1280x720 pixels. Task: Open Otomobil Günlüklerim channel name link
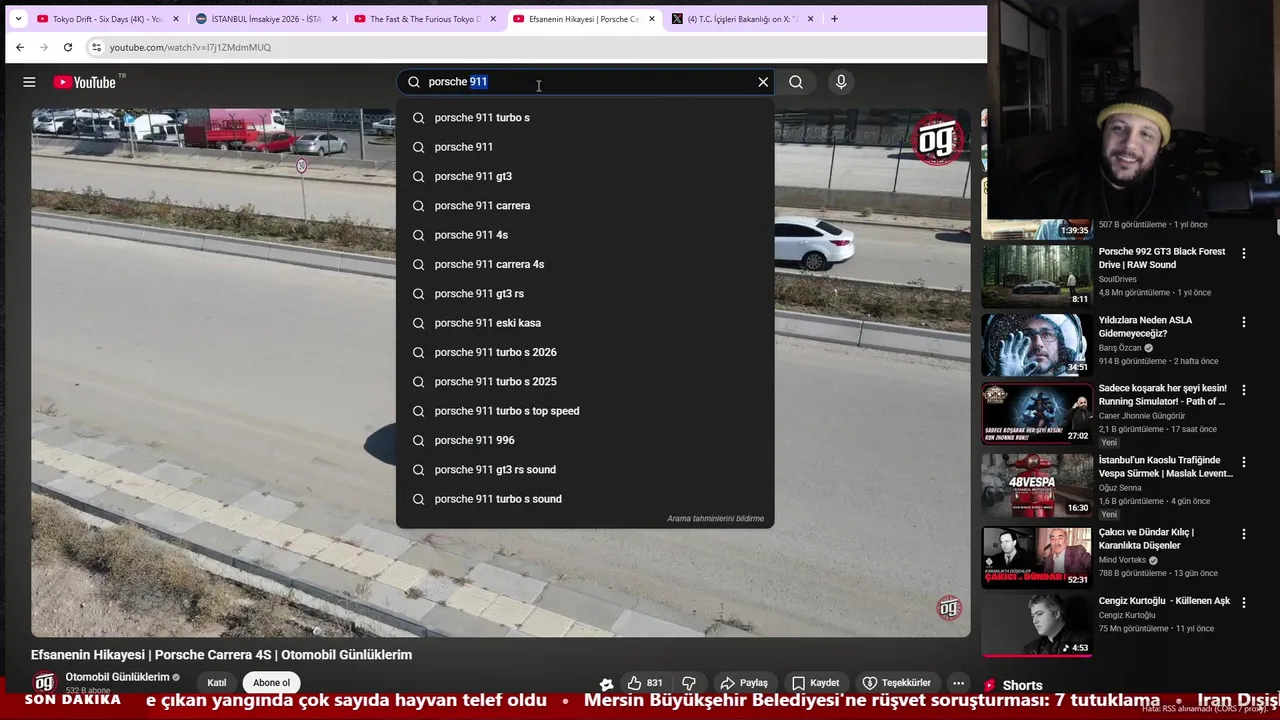point(117,677)
